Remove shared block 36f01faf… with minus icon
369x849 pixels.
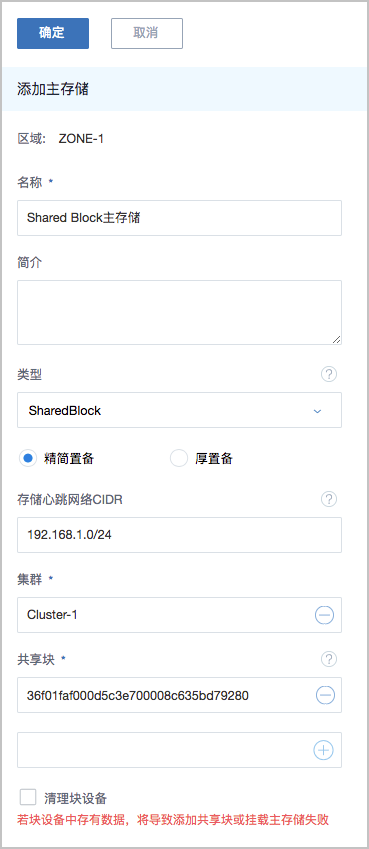[325, 695]
